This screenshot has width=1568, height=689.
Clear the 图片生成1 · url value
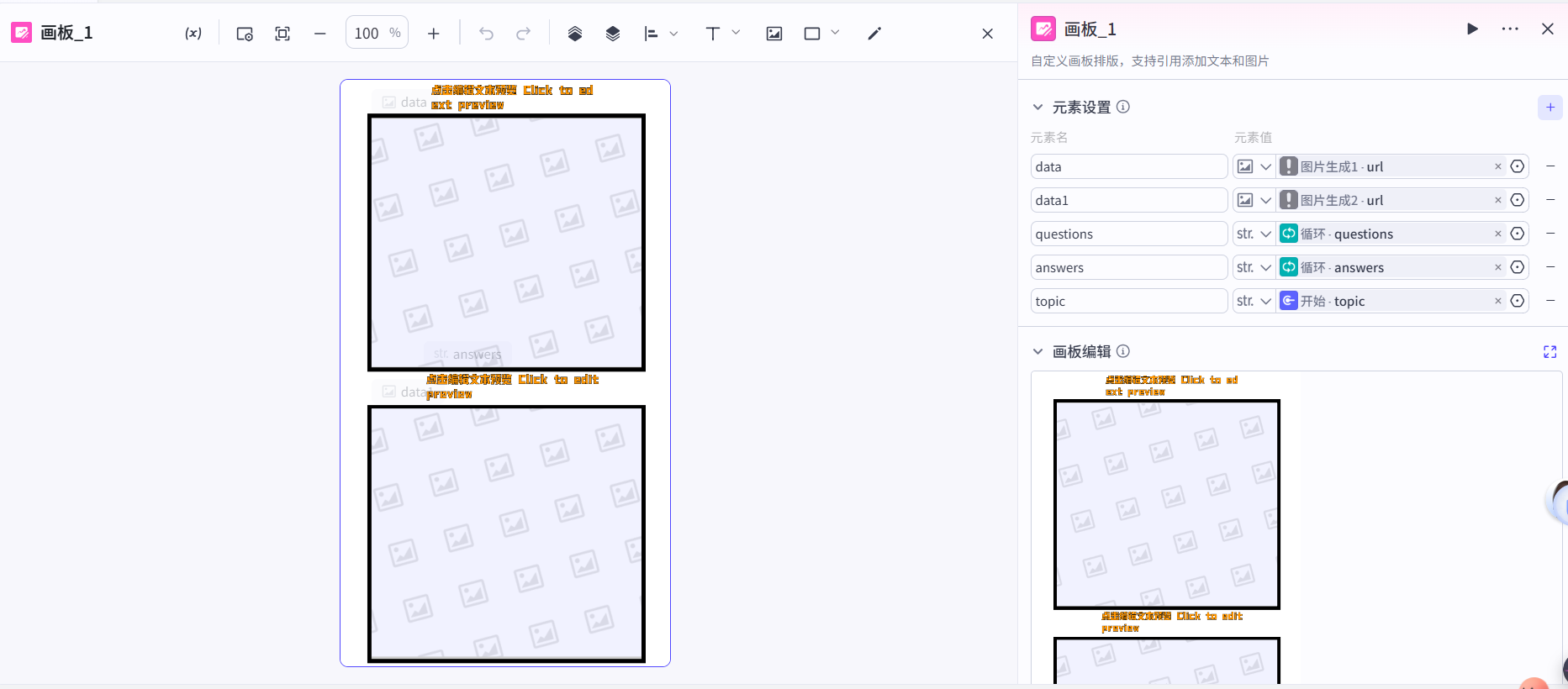pyautogui.click(x=1498, y=166)
